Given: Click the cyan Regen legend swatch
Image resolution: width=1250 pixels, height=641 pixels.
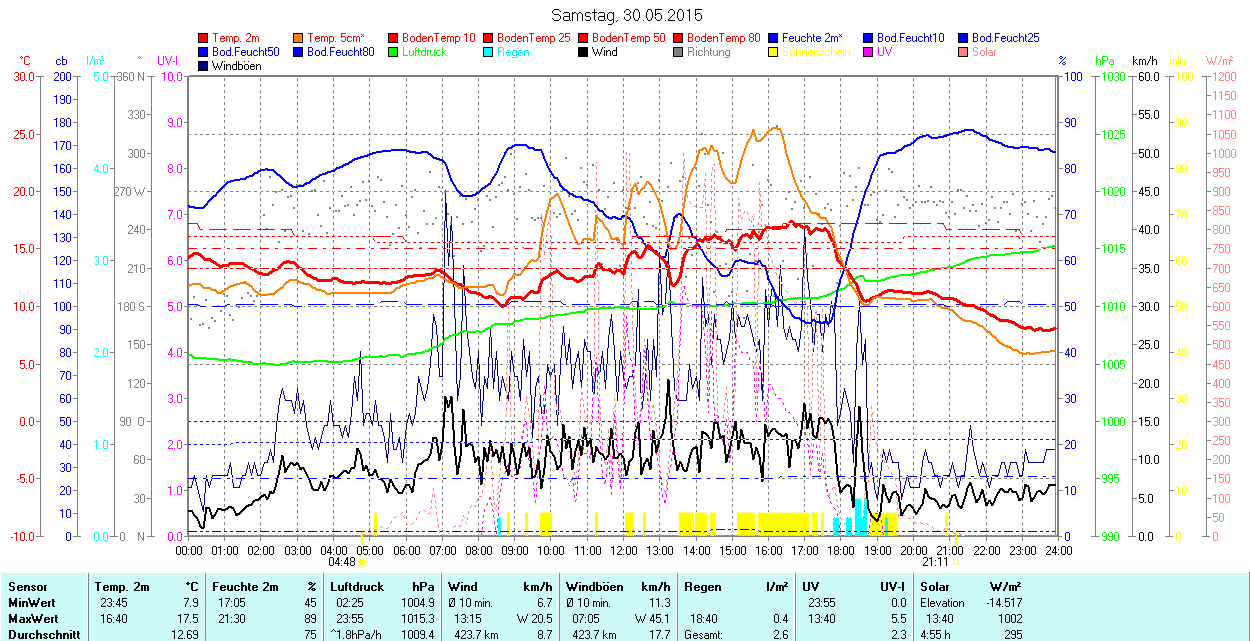Looking at the screenshot, I should tap(489, 52).
